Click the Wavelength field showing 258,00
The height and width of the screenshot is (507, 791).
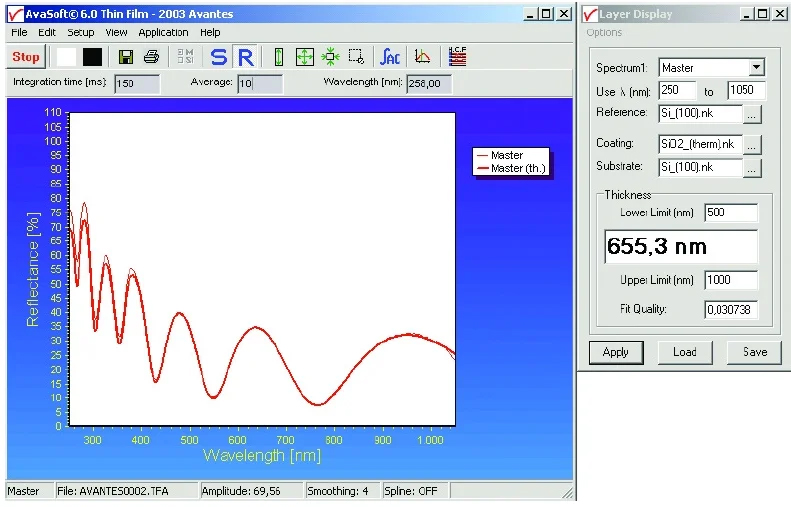[x=429, y=84]
